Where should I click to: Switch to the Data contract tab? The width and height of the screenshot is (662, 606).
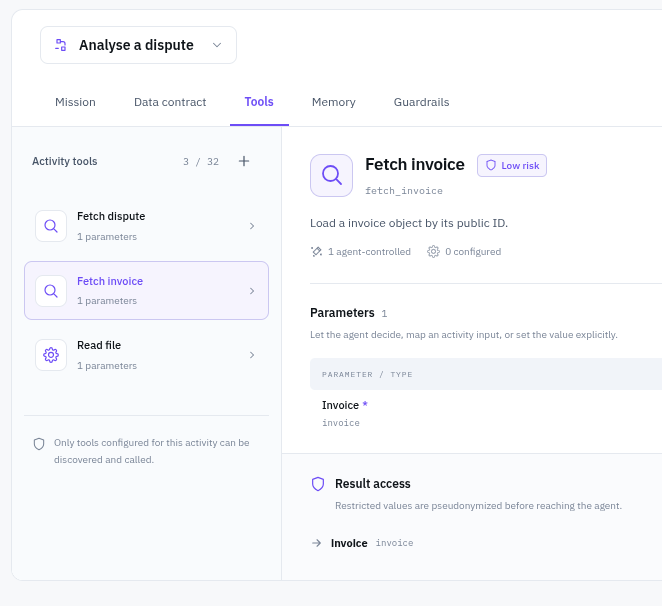click(x=170, y=102)
